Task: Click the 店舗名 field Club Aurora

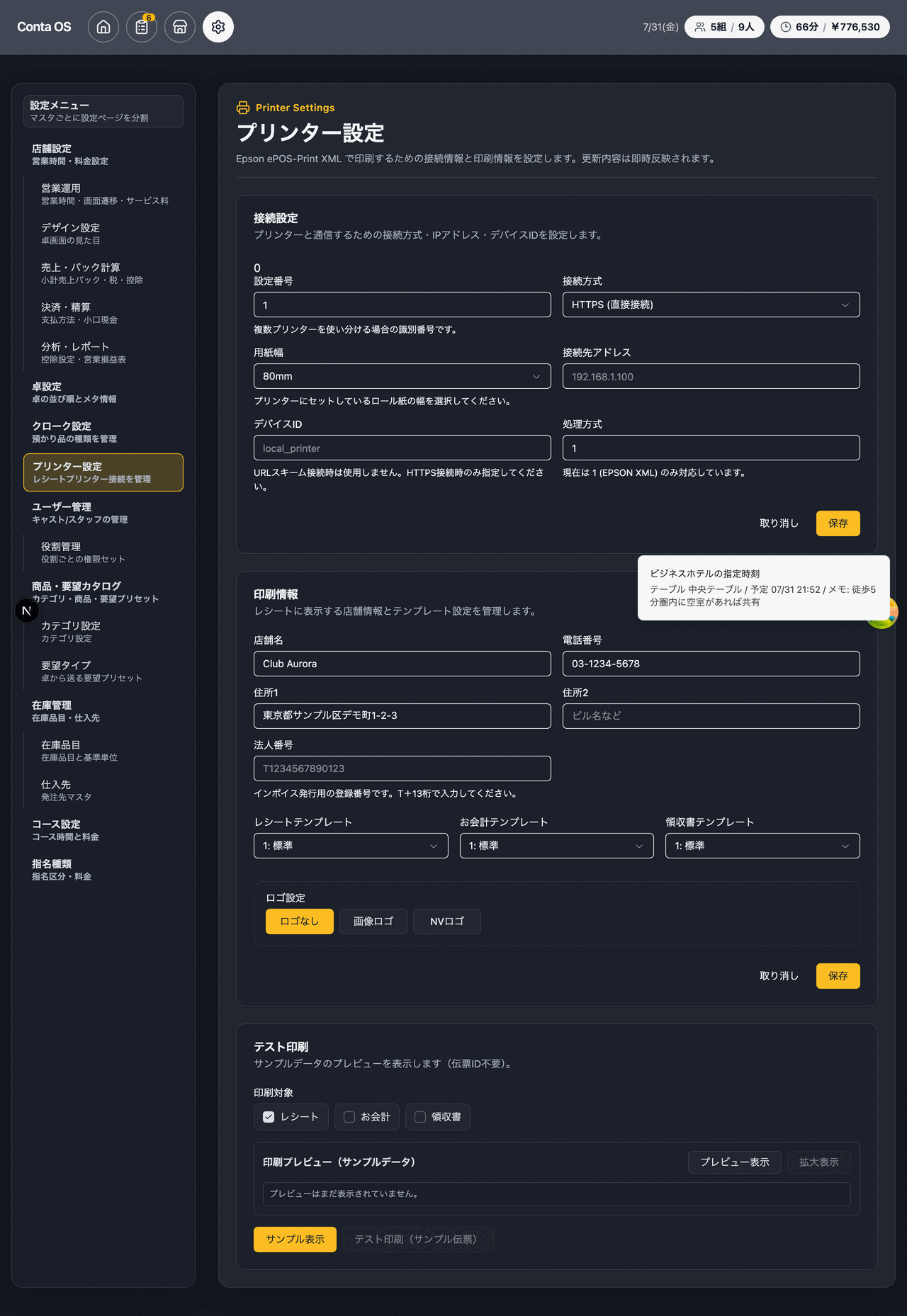Action: click(x=402, y=664)
